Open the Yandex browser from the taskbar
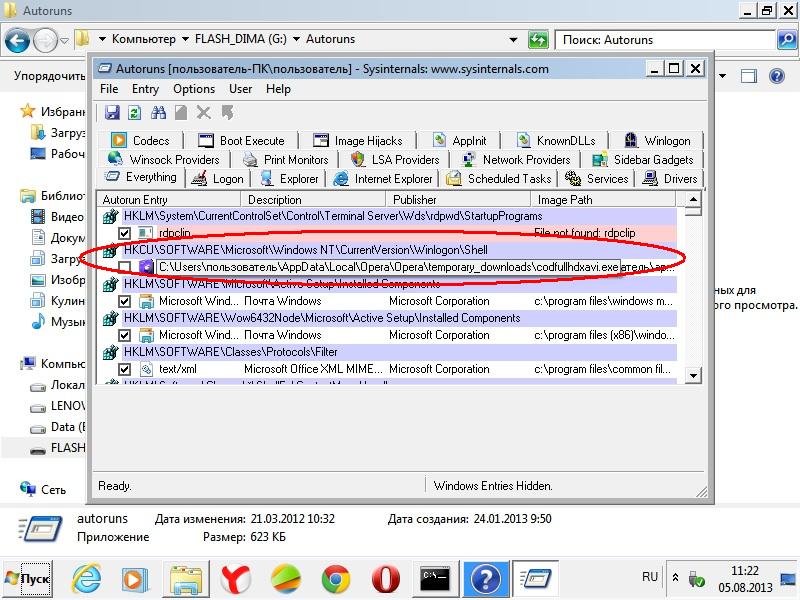This screenshot has height=600, width=800. [x=235, y=578]
